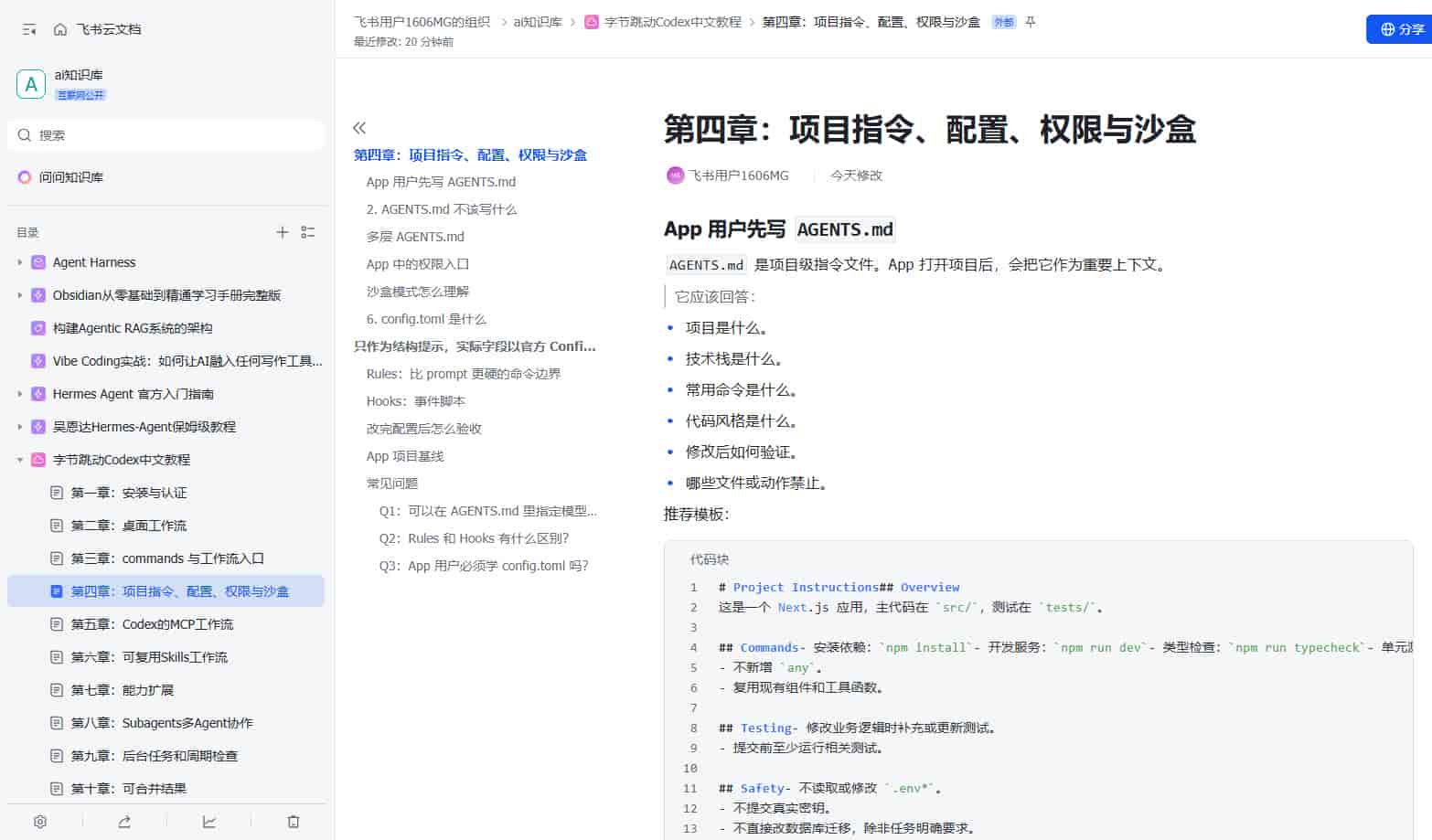This screenshot has height=840, width=1432.
Task: Open the home icon beside 飞书云文档
Action: (60, 29)
